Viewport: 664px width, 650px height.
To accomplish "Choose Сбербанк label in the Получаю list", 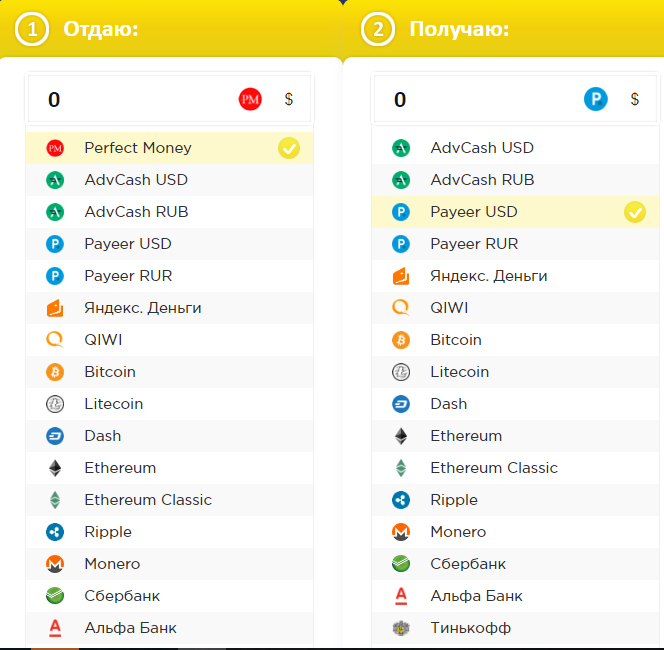I will click(x=468, y=564).
